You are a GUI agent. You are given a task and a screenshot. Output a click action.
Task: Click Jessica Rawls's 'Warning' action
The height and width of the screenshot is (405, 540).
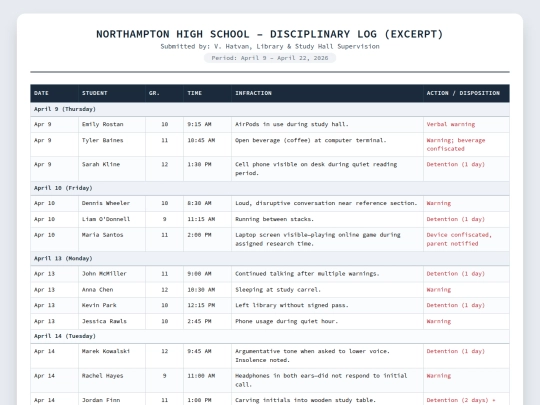pyautogui.click(x=439, y=321)
